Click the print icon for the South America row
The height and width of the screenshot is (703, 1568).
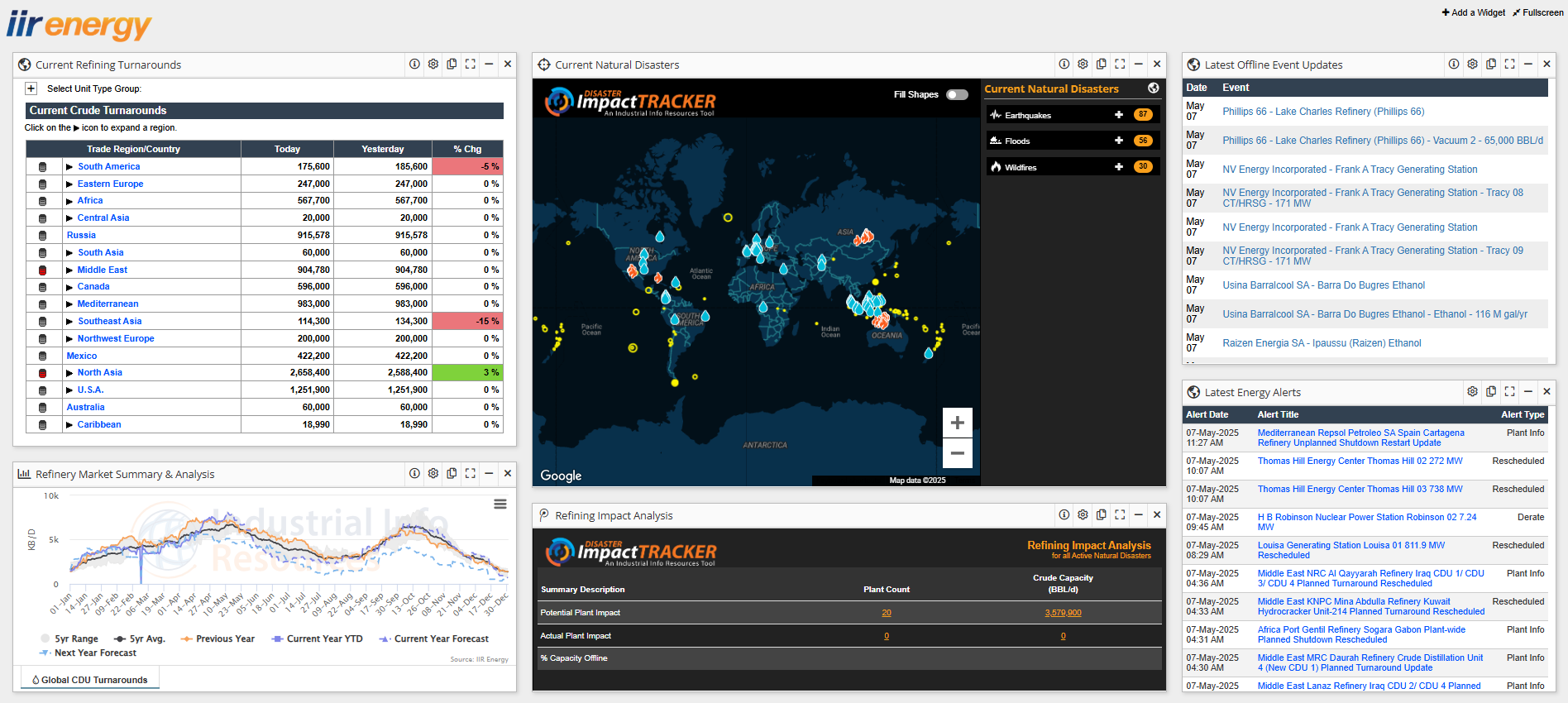[x=42, y=166]
